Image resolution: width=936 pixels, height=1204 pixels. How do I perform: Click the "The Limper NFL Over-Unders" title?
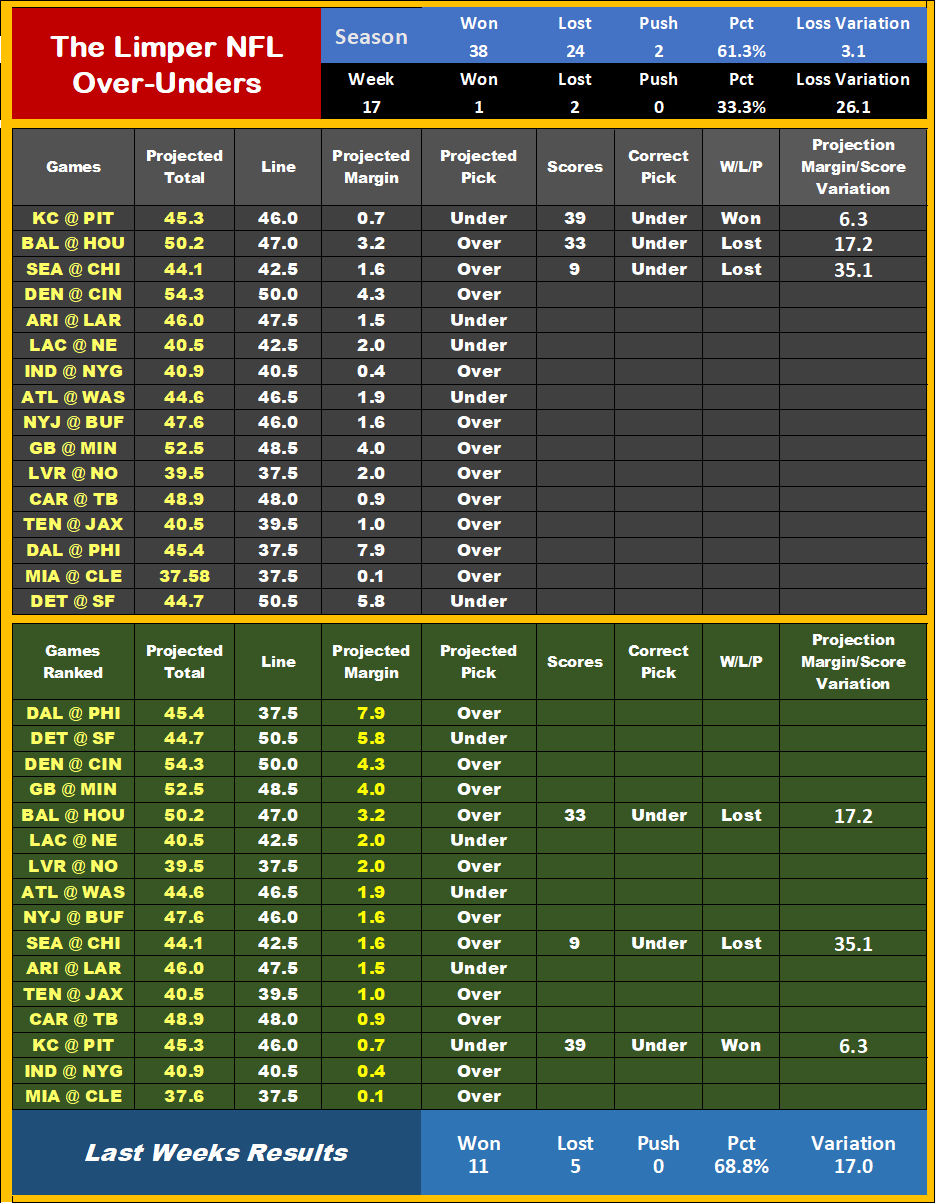pos(167,64)
